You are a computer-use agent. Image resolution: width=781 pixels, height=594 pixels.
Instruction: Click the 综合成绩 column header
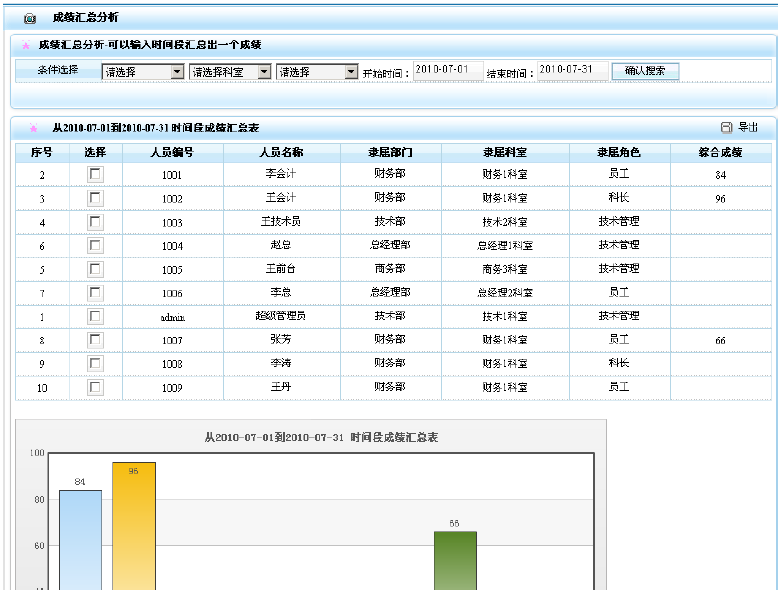(x=720, y=152)
